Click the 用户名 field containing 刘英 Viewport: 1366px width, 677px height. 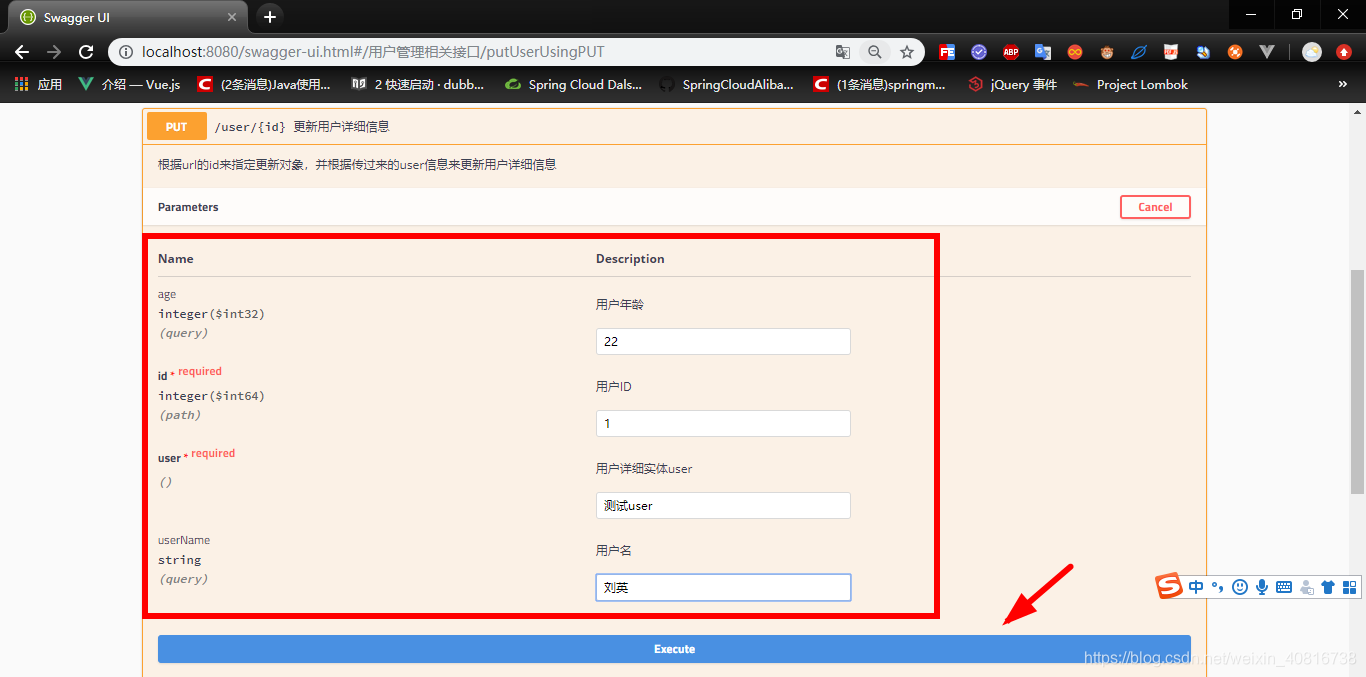point(723,587)
